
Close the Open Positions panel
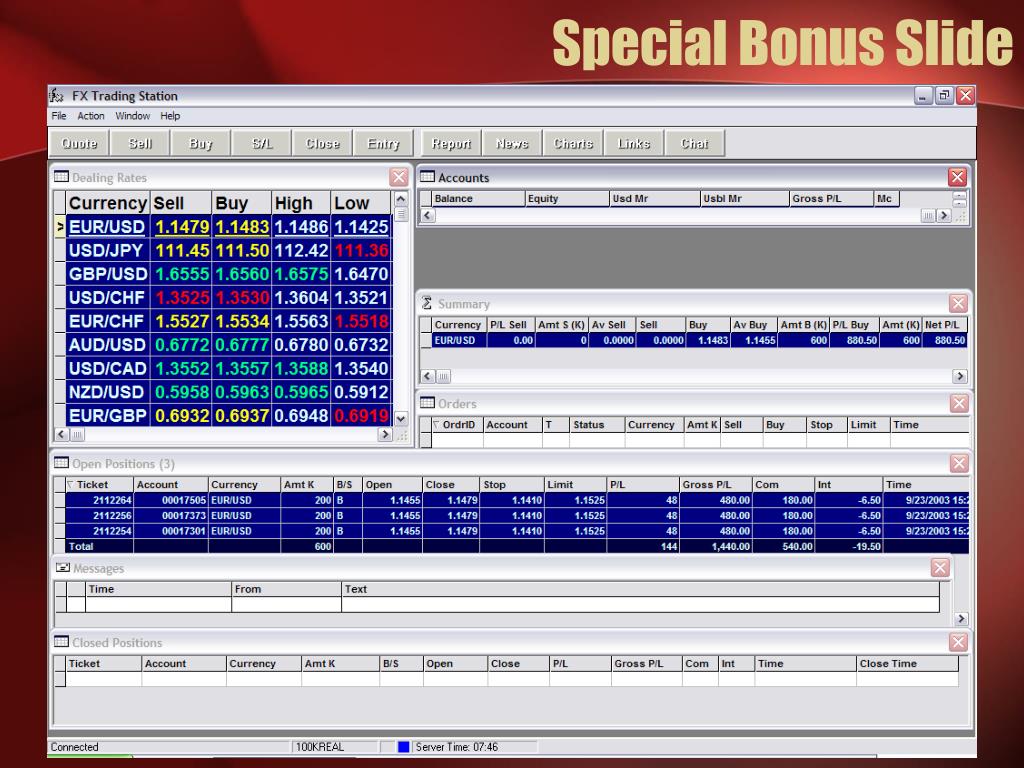click(959, 464)
